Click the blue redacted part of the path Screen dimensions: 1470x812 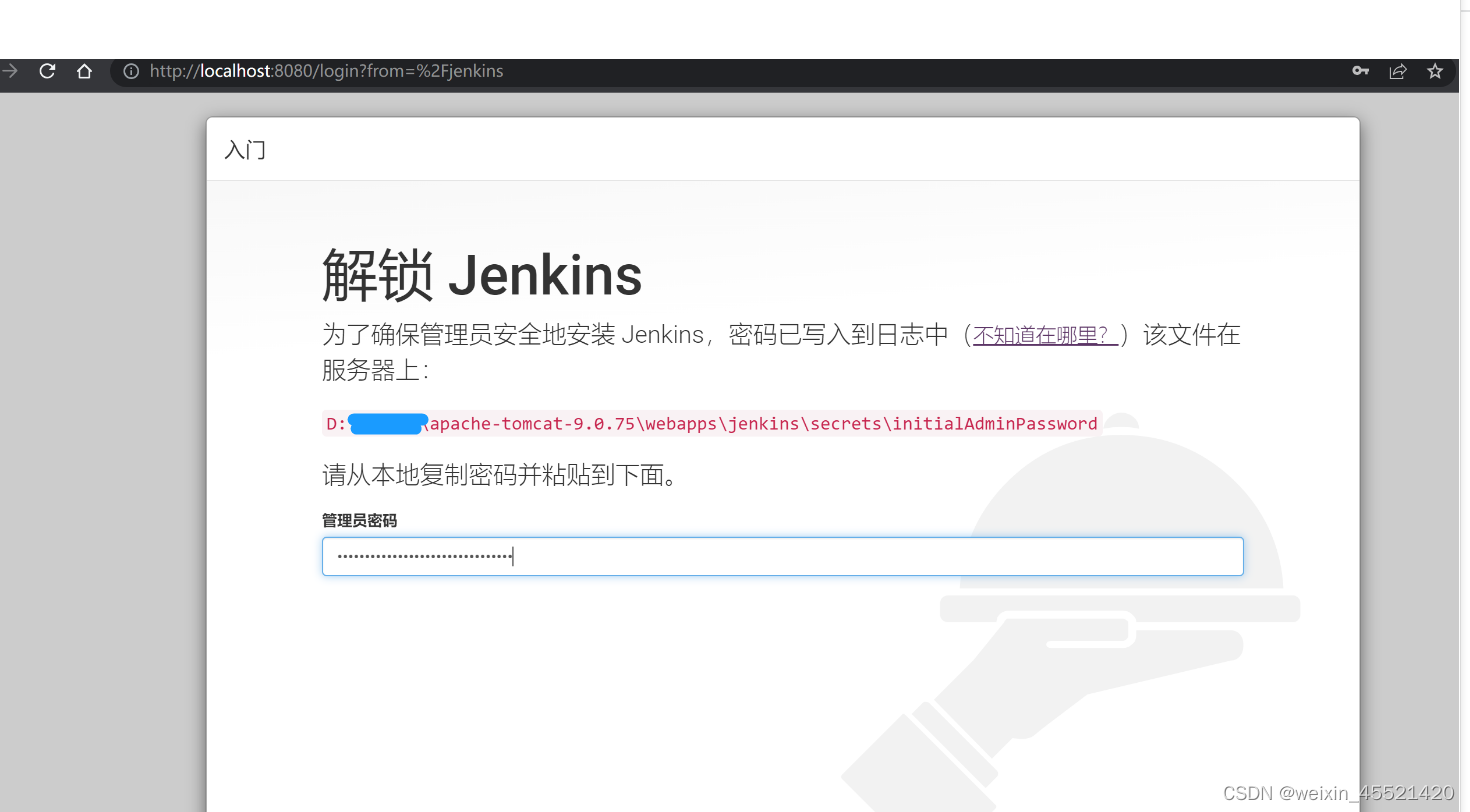(387, 423)
